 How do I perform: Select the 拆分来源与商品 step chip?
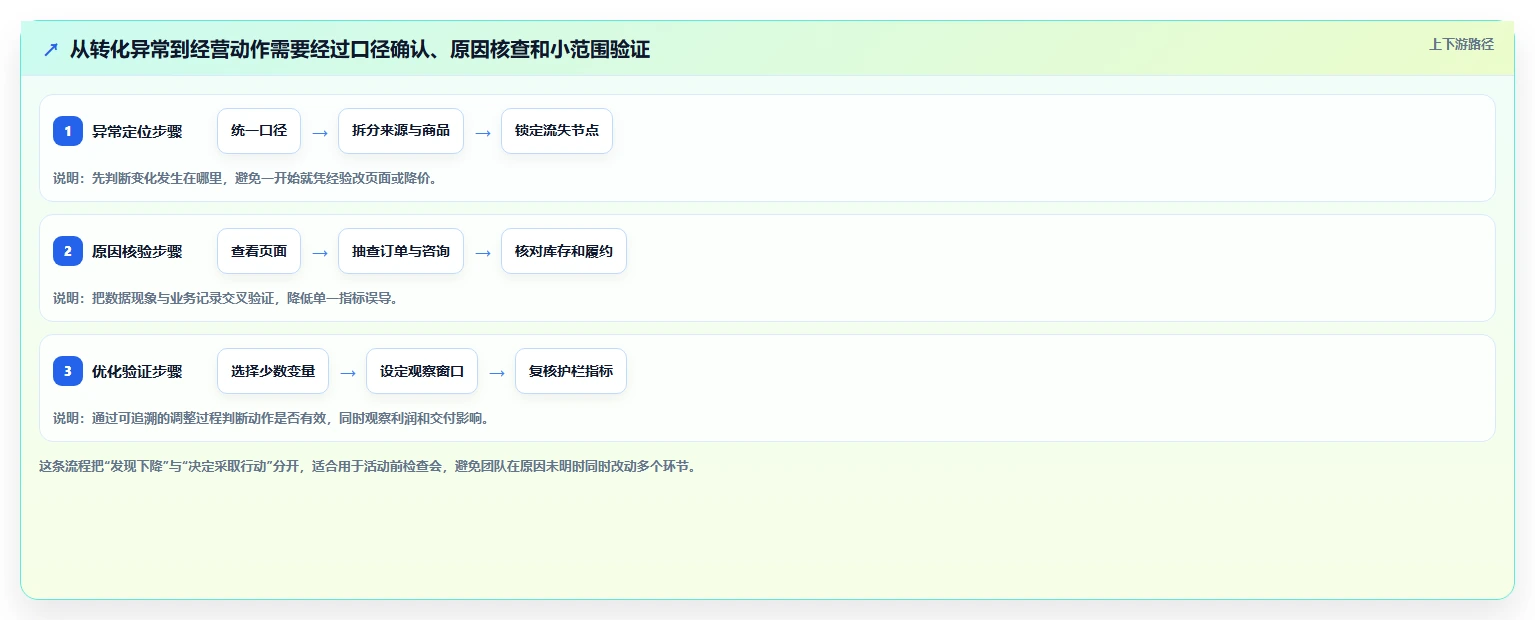(x=401, y=131)
